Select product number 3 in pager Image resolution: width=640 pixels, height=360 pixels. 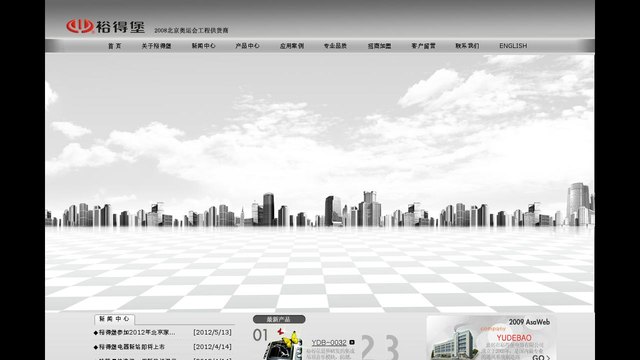click(x=392, y=348)
